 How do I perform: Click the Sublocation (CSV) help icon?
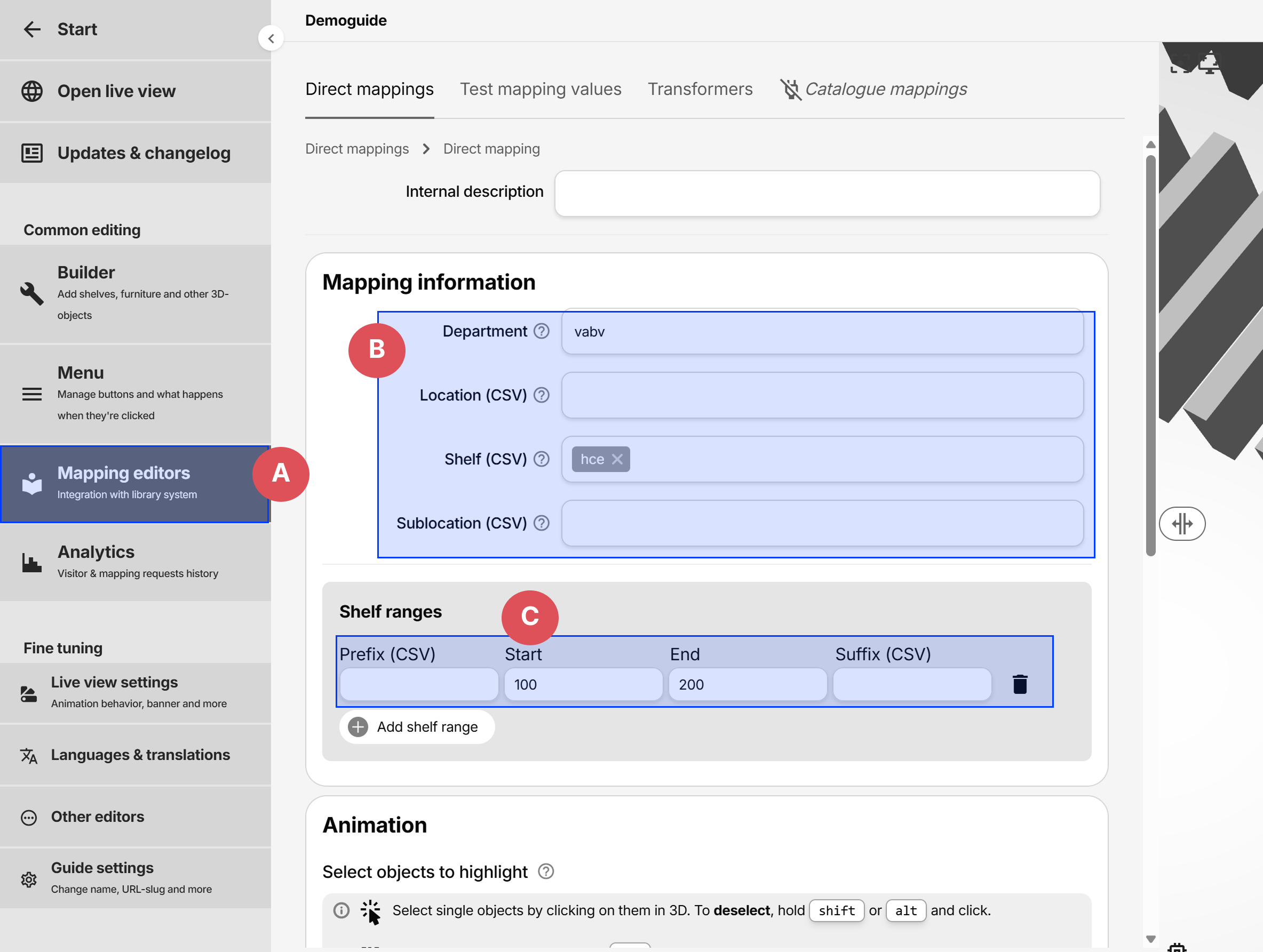pos(541,523)
